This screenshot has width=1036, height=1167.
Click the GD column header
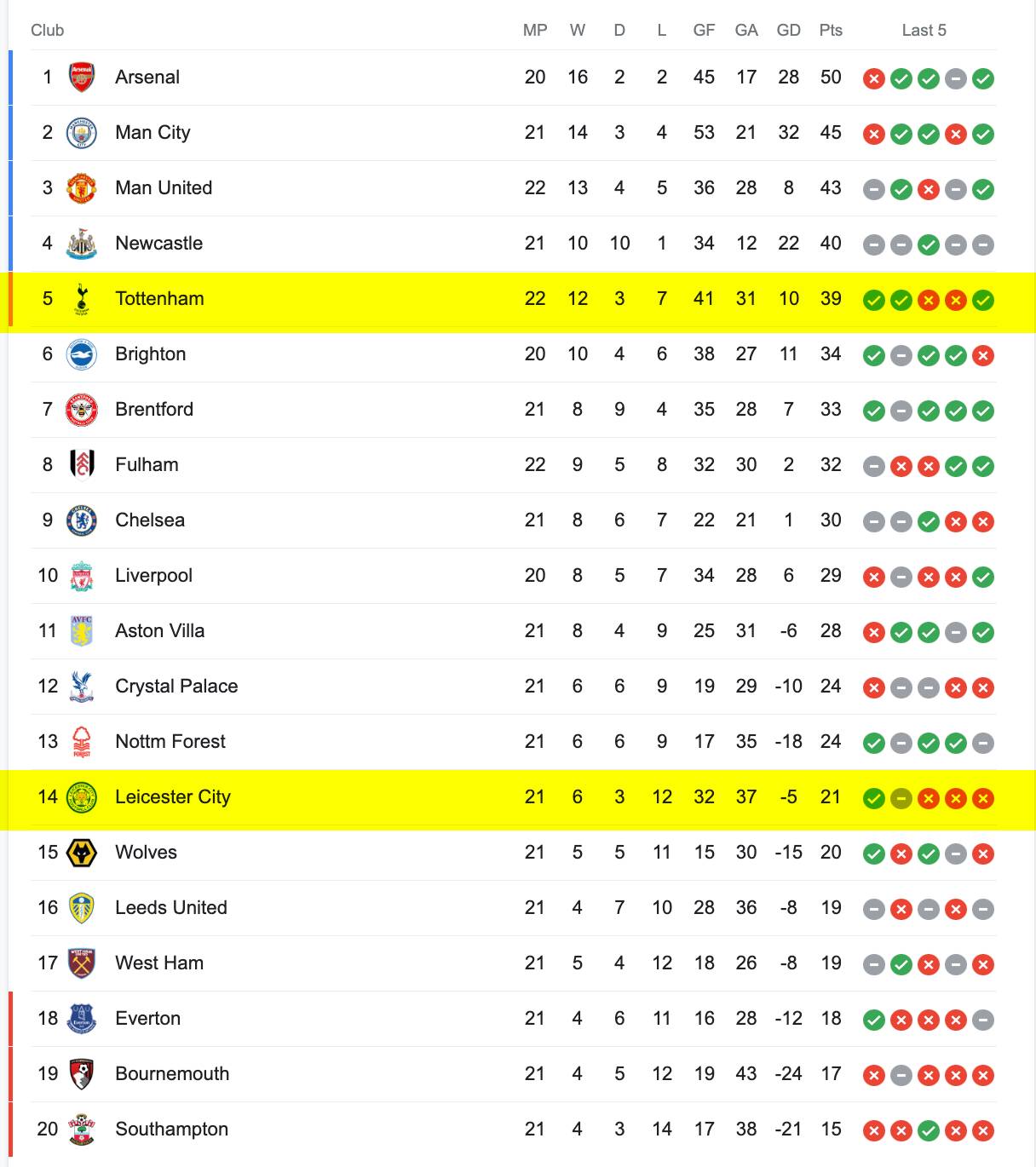pos(789,31)
